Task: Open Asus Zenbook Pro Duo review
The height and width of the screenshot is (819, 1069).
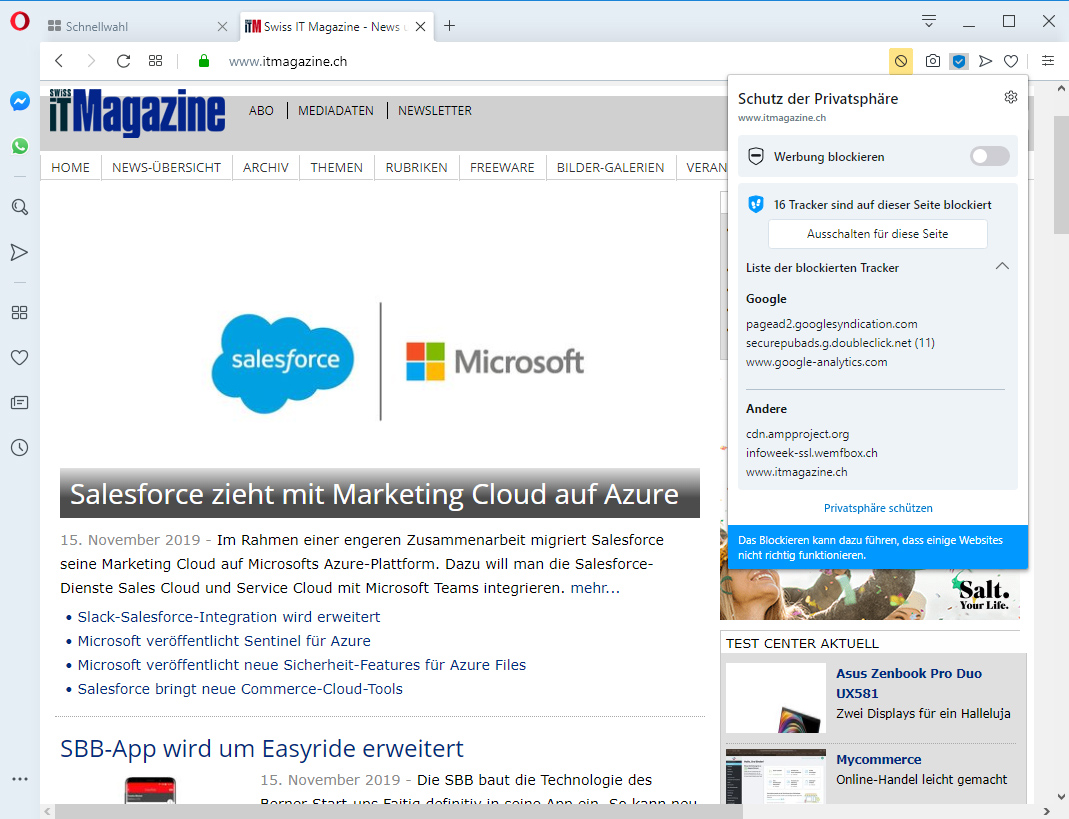Action: point(909,683)
